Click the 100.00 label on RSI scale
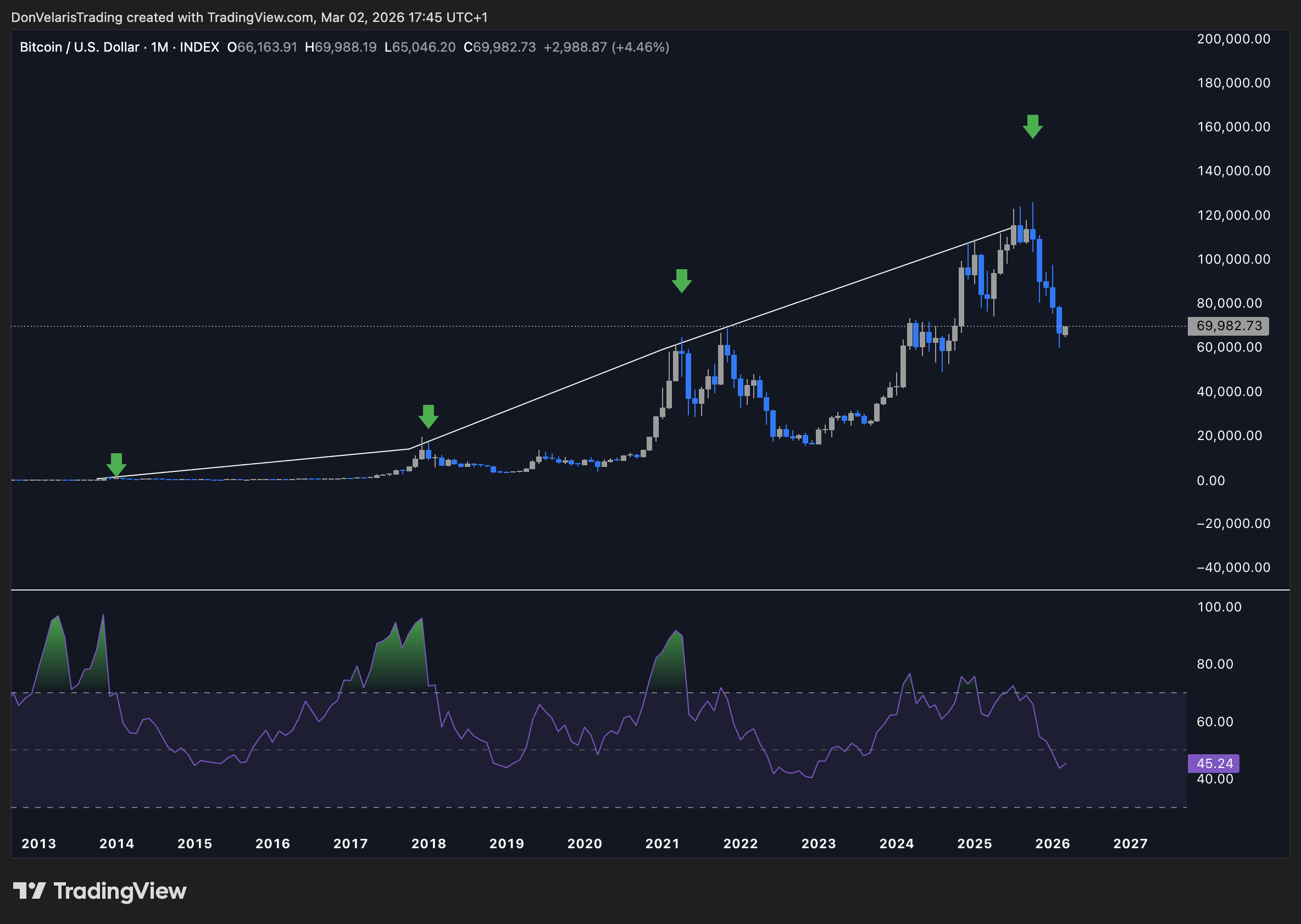Image resolution: width=1301 pixels, height=924 pixels. (x=1219, y=607)
